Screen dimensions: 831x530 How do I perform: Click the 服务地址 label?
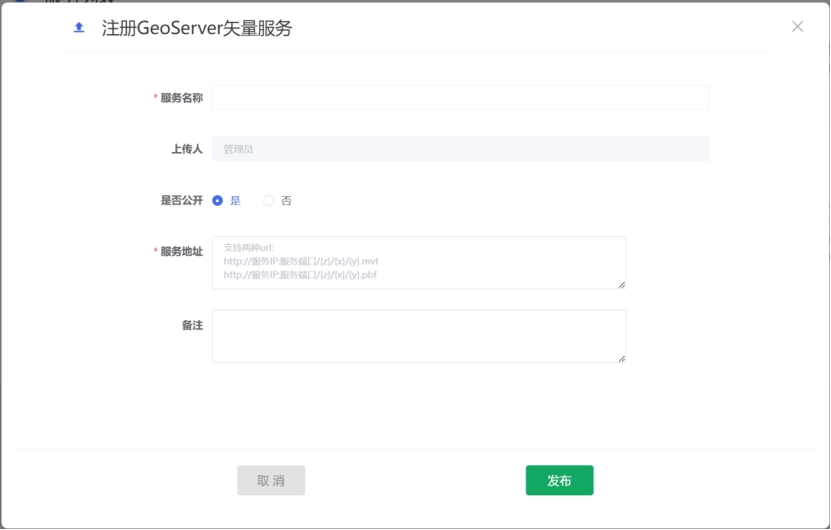pos(181,252)
